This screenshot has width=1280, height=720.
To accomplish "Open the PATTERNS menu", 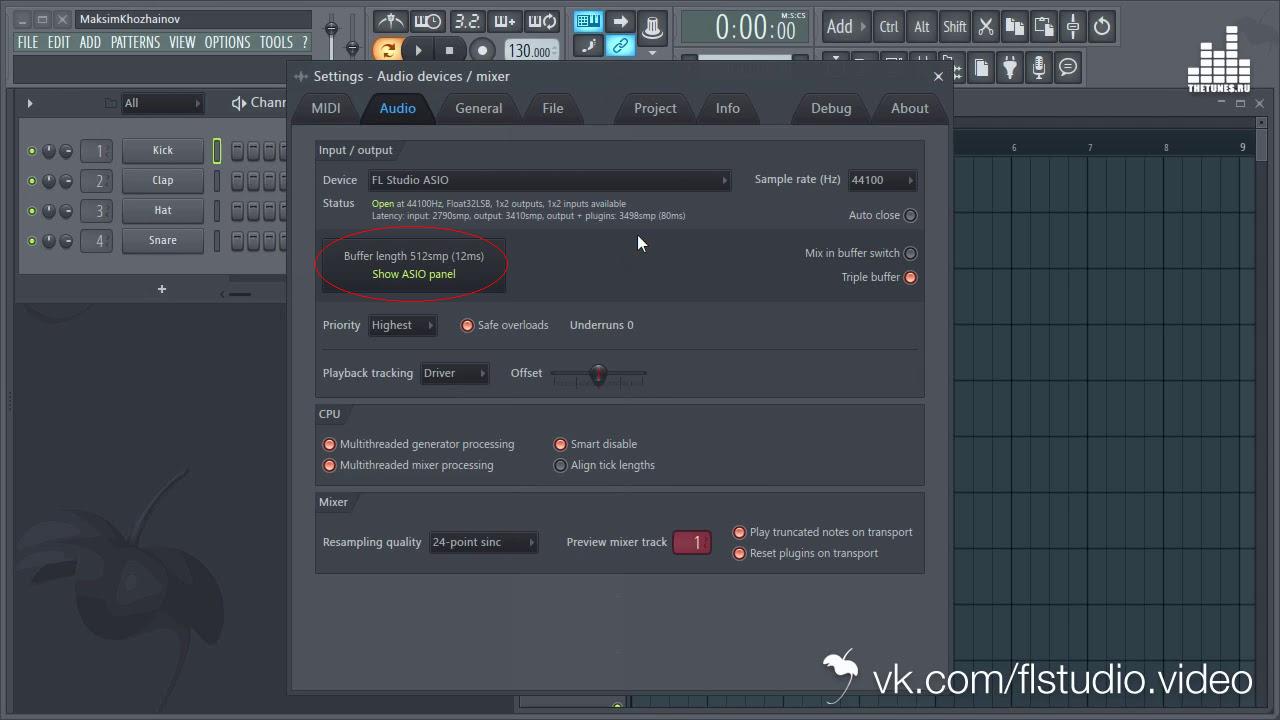I will coord(135,42).
